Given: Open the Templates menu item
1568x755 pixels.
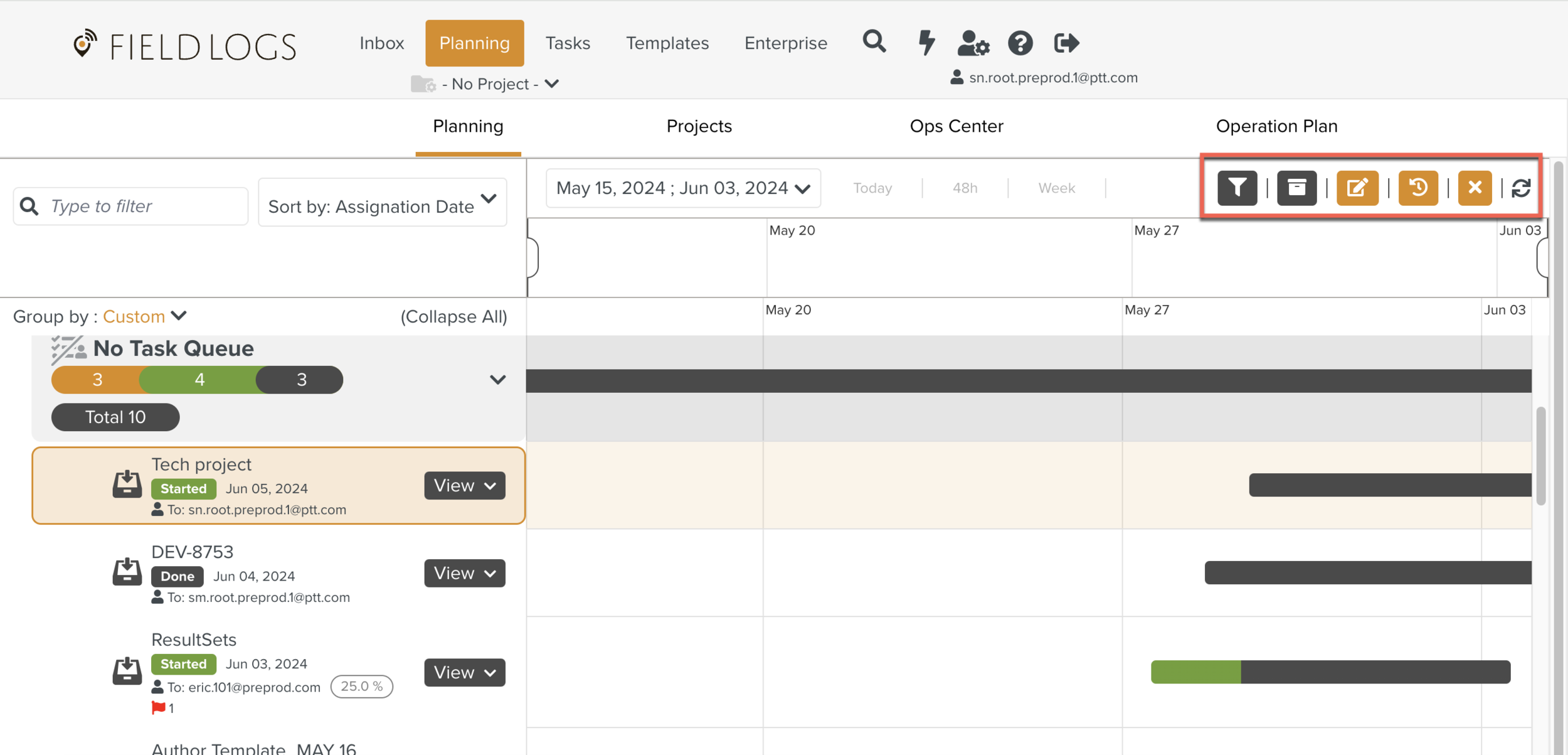Looking at the screenshot, I should (667, 43).
